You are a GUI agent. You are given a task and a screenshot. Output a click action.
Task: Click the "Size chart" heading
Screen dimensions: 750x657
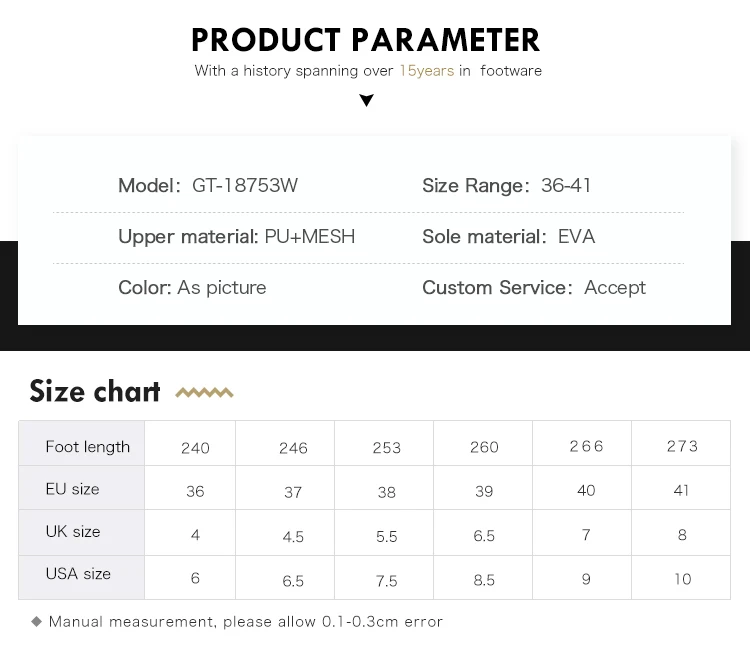point(95,391)
